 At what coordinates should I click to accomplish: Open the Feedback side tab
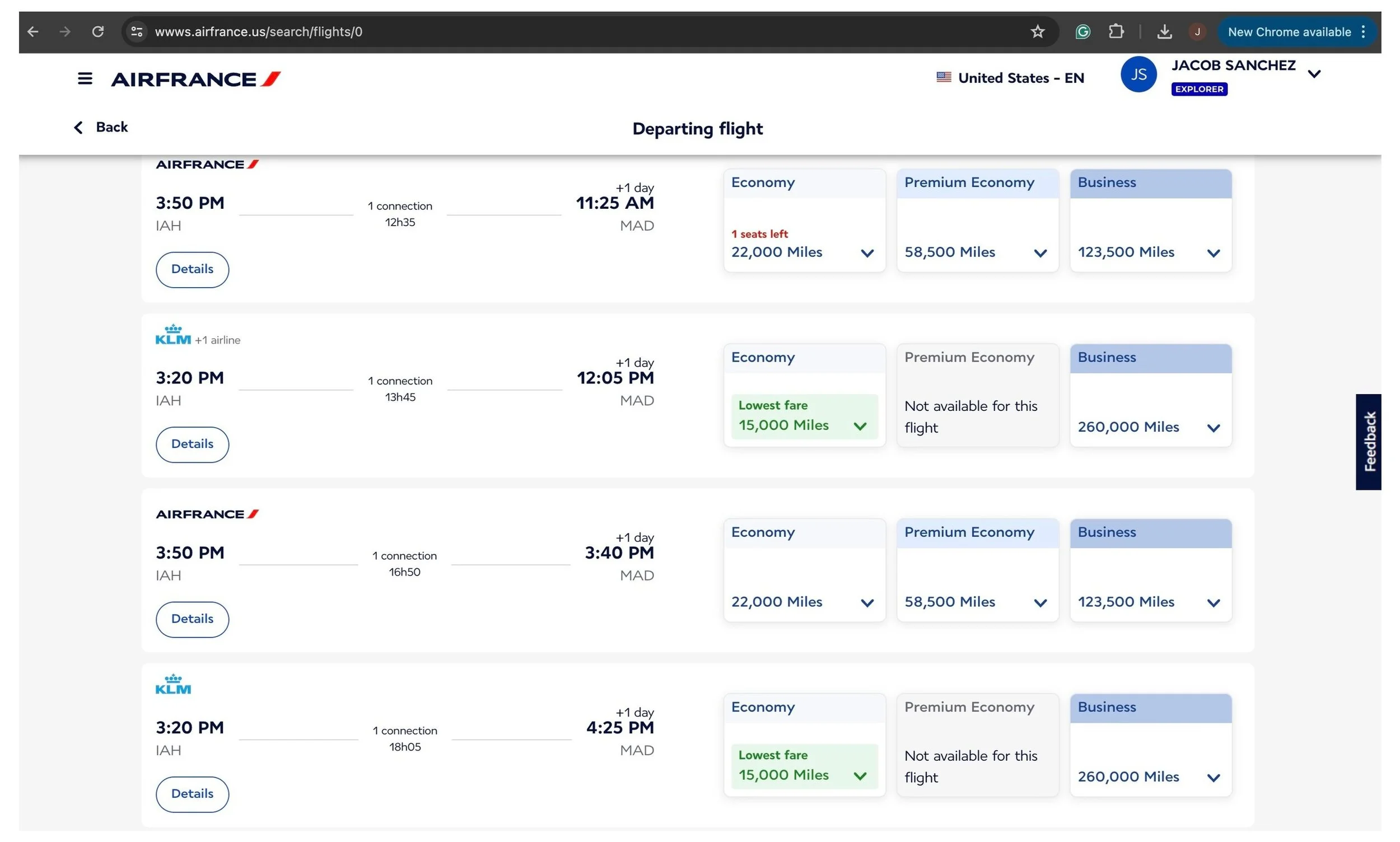[1368, 441]
